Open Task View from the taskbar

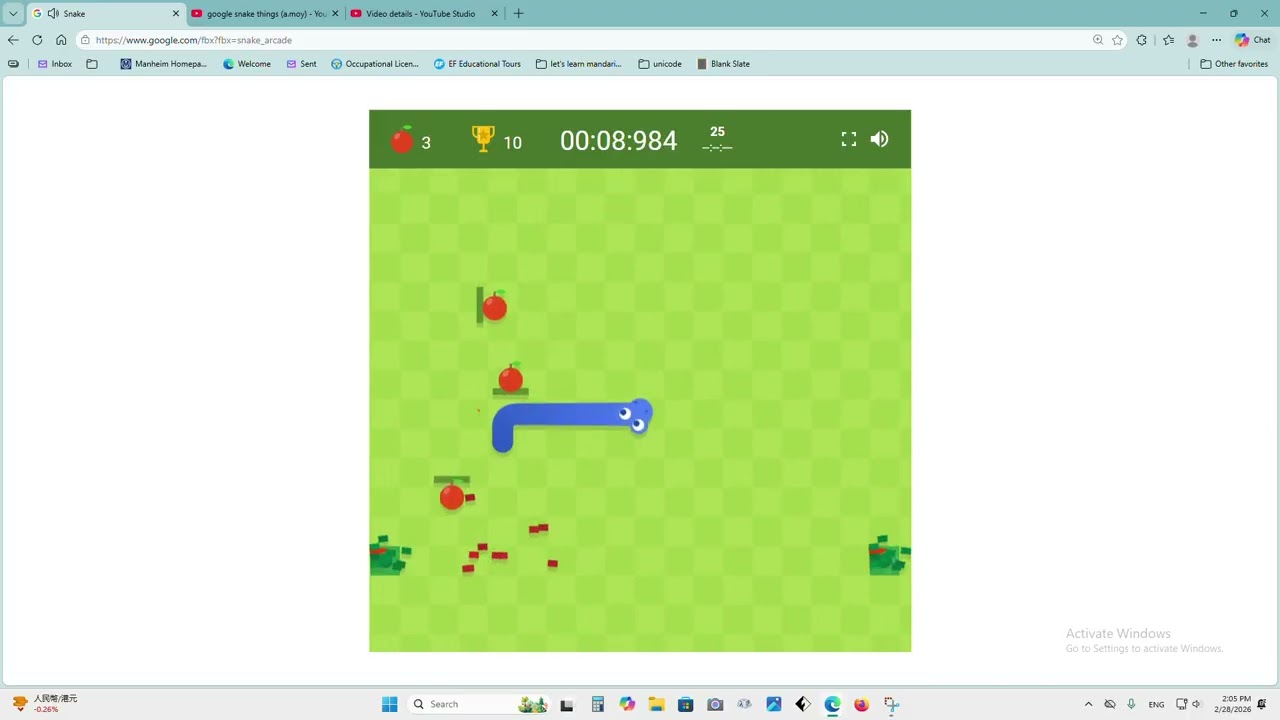(567, 704)
